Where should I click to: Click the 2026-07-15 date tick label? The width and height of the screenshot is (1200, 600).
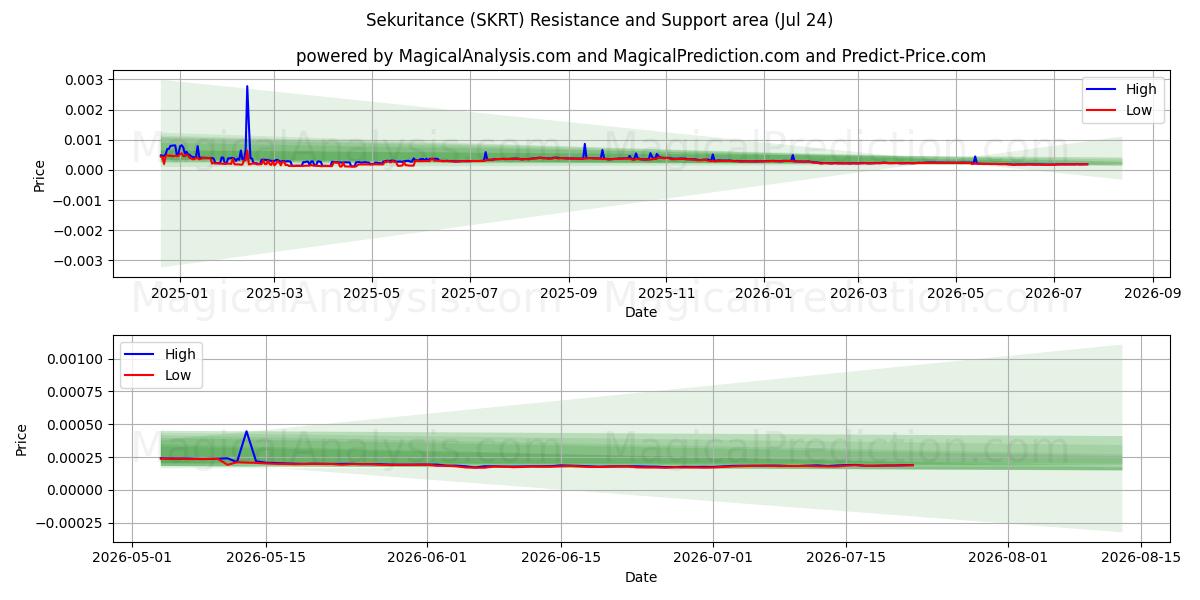pos(846,558)
